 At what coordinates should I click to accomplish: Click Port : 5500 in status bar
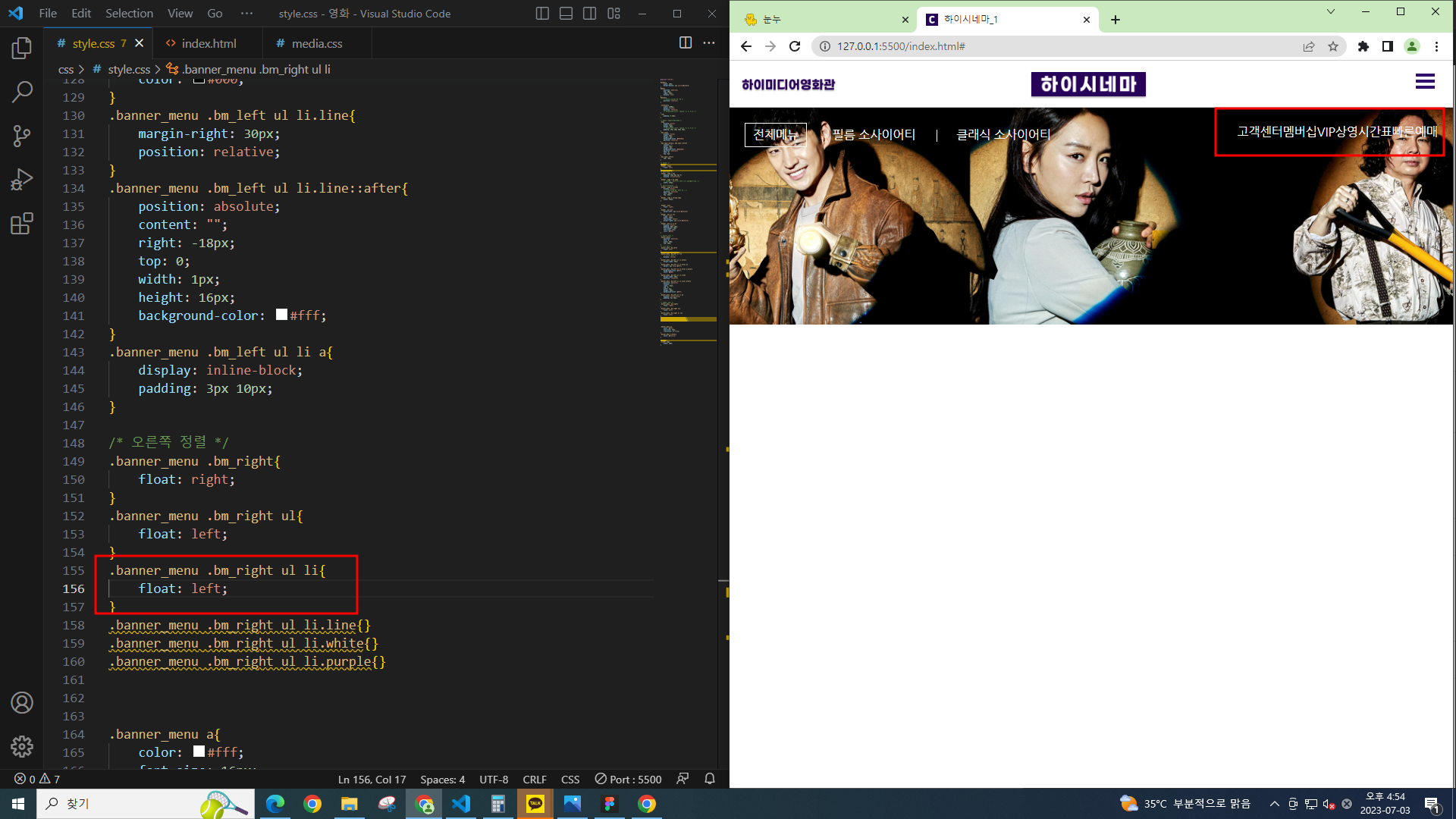coord(629,779)
